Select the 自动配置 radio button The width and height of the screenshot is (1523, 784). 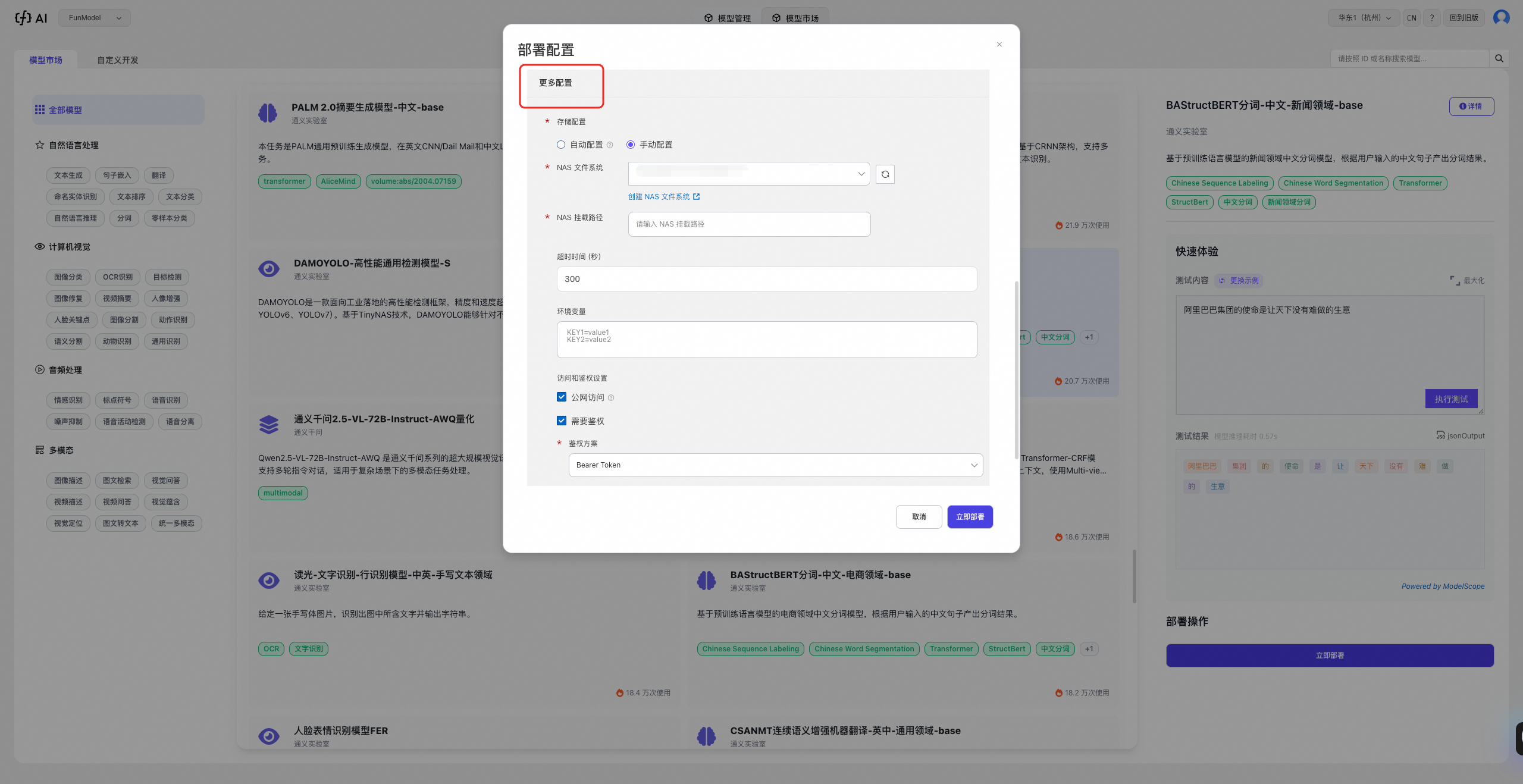(561, 145)
